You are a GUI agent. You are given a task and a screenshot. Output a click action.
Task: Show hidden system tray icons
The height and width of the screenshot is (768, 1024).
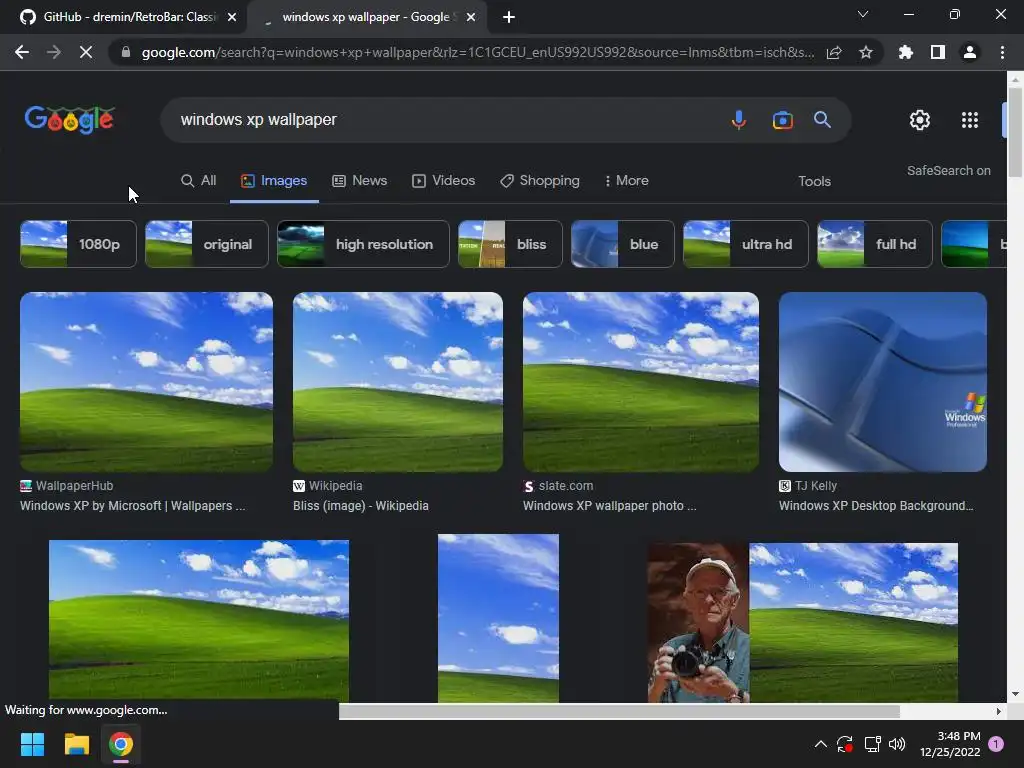[820, 744]
